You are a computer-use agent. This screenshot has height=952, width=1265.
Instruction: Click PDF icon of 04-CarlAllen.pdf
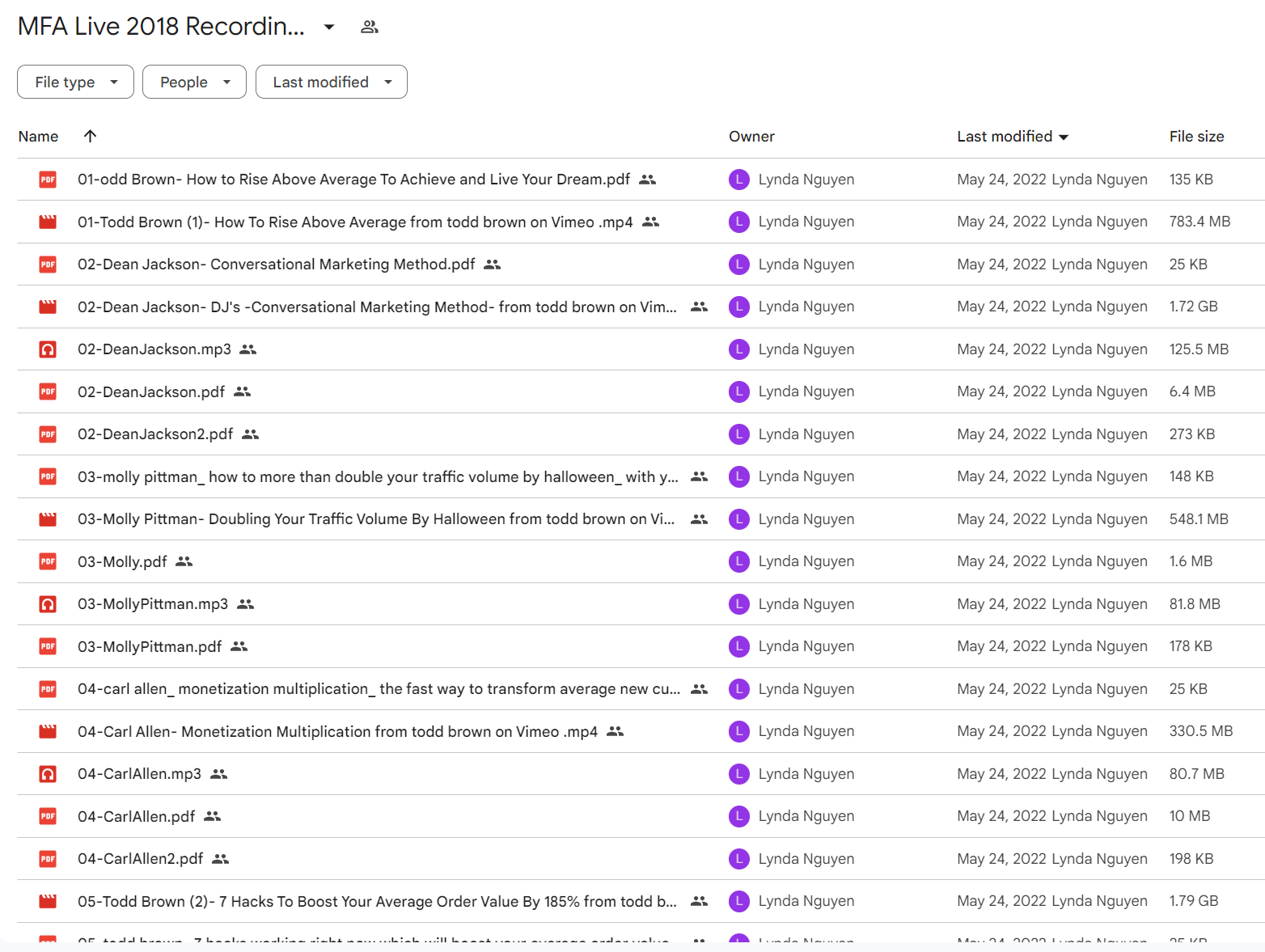tap(48, 816)
